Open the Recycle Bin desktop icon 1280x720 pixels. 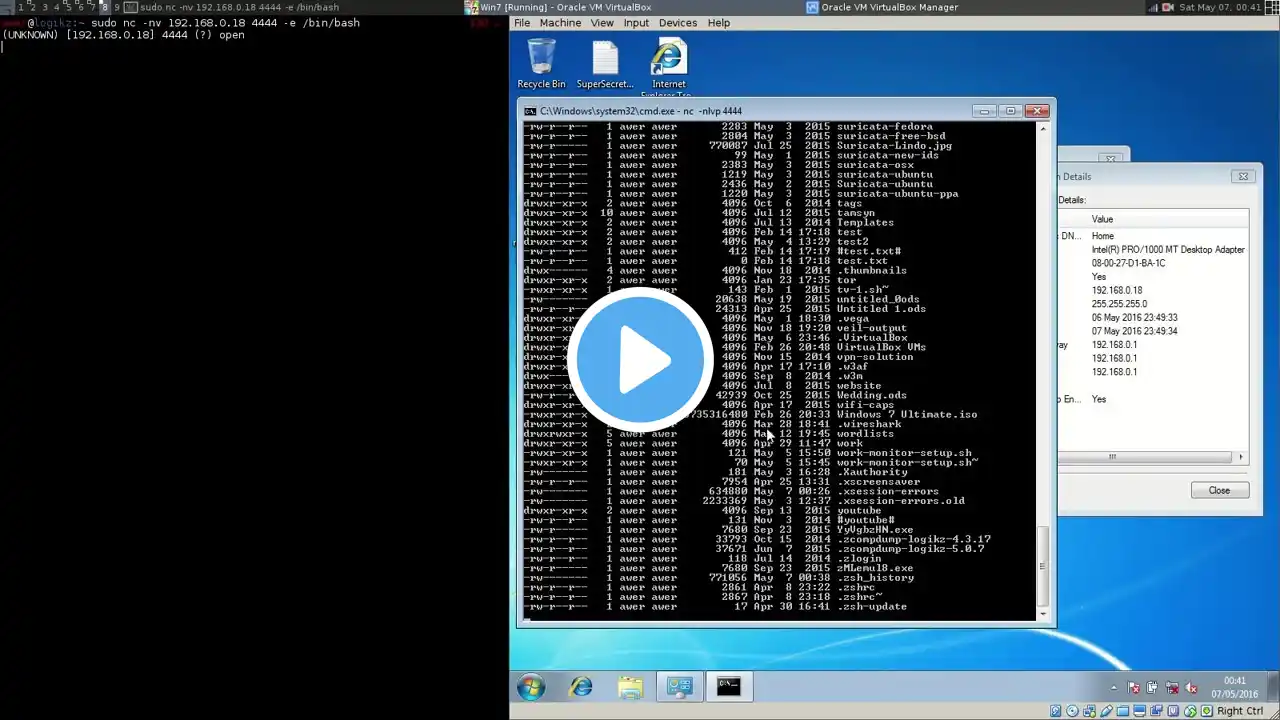(541, 64)
